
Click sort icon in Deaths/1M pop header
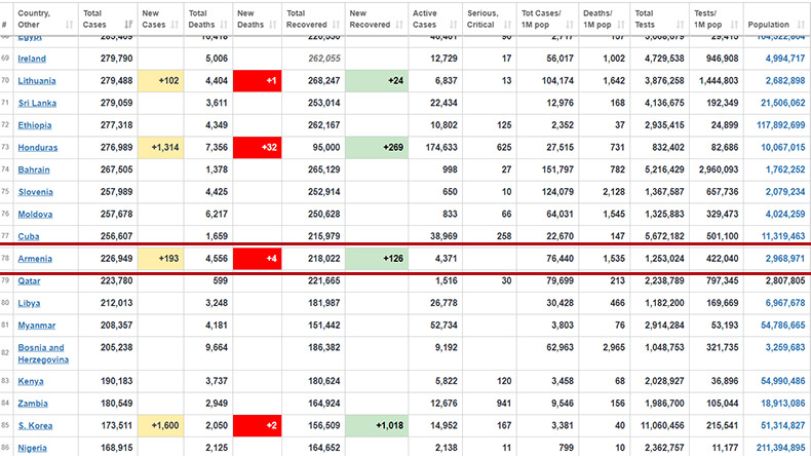(621, 24)
